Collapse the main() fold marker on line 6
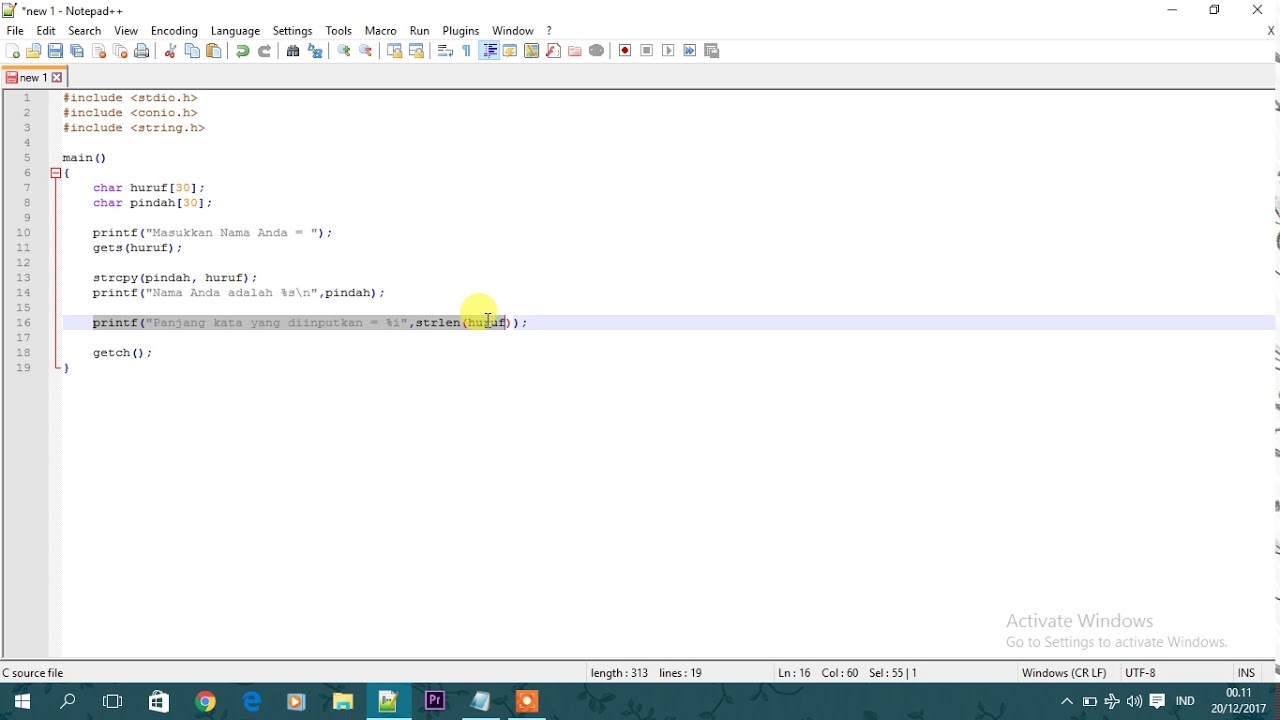The image size is (1280, 720). click(x=56, y=173)
